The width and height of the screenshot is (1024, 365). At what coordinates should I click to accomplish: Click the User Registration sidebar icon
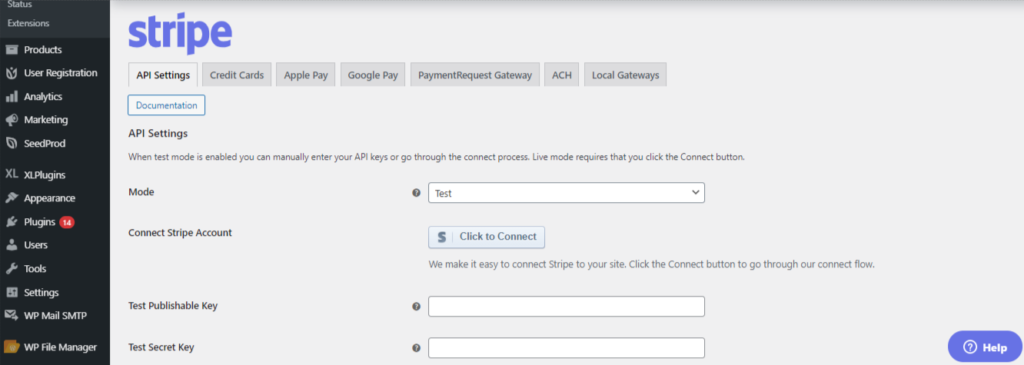(x=11, y=73)
